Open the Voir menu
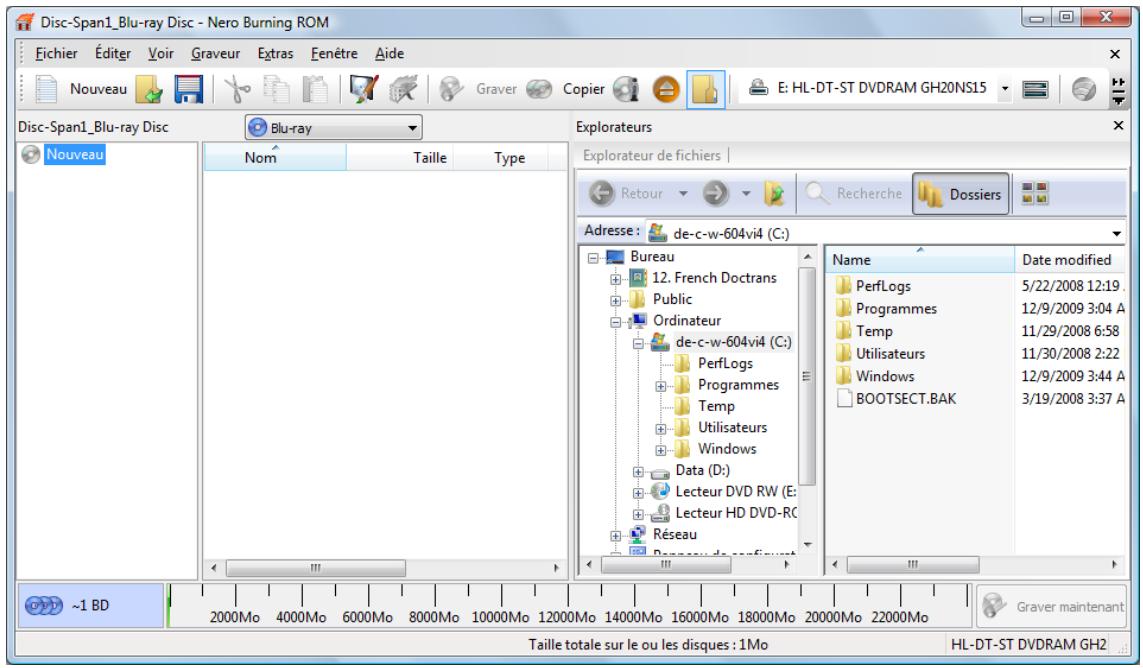 [160, 53]
